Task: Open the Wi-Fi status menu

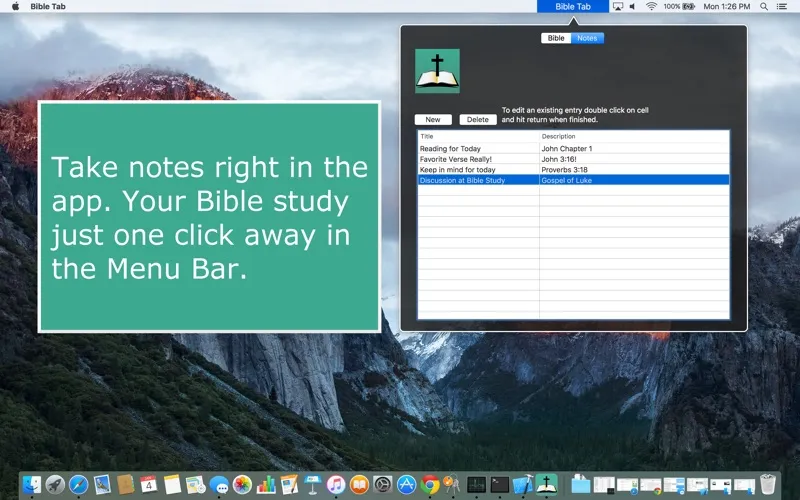Action: (x=651, y=7)
